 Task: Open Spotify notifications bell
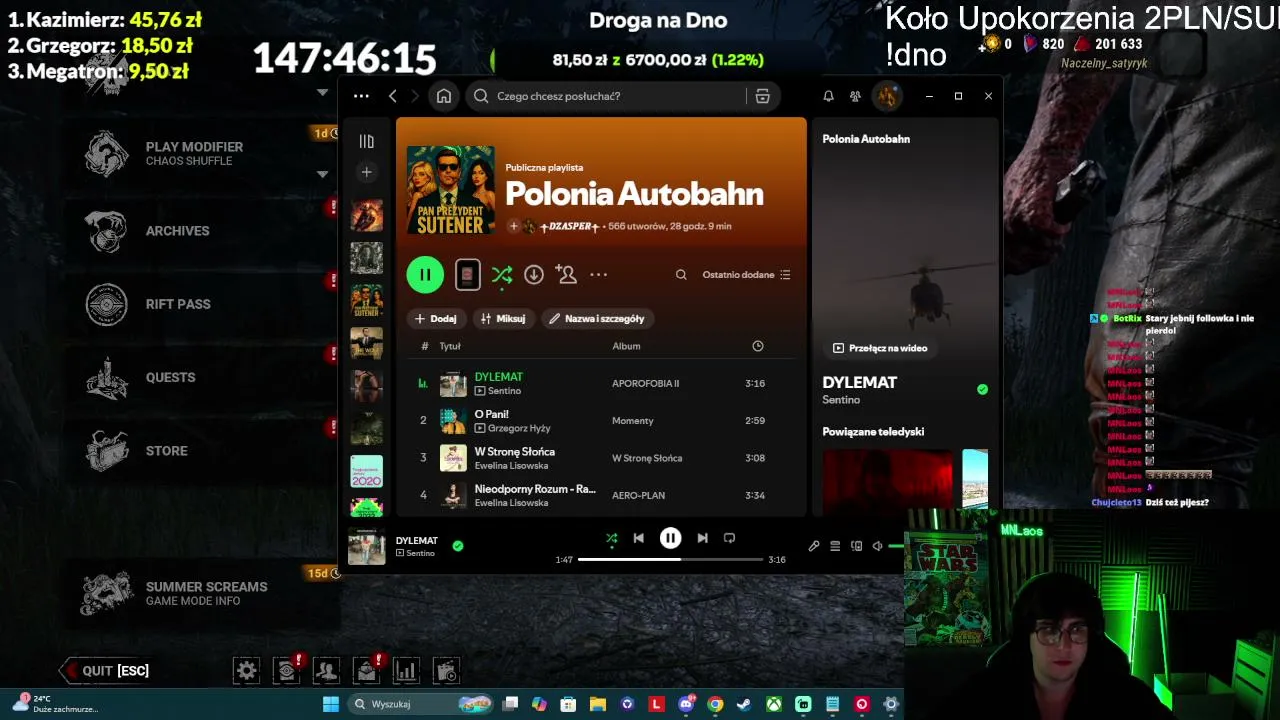(828, 96)
